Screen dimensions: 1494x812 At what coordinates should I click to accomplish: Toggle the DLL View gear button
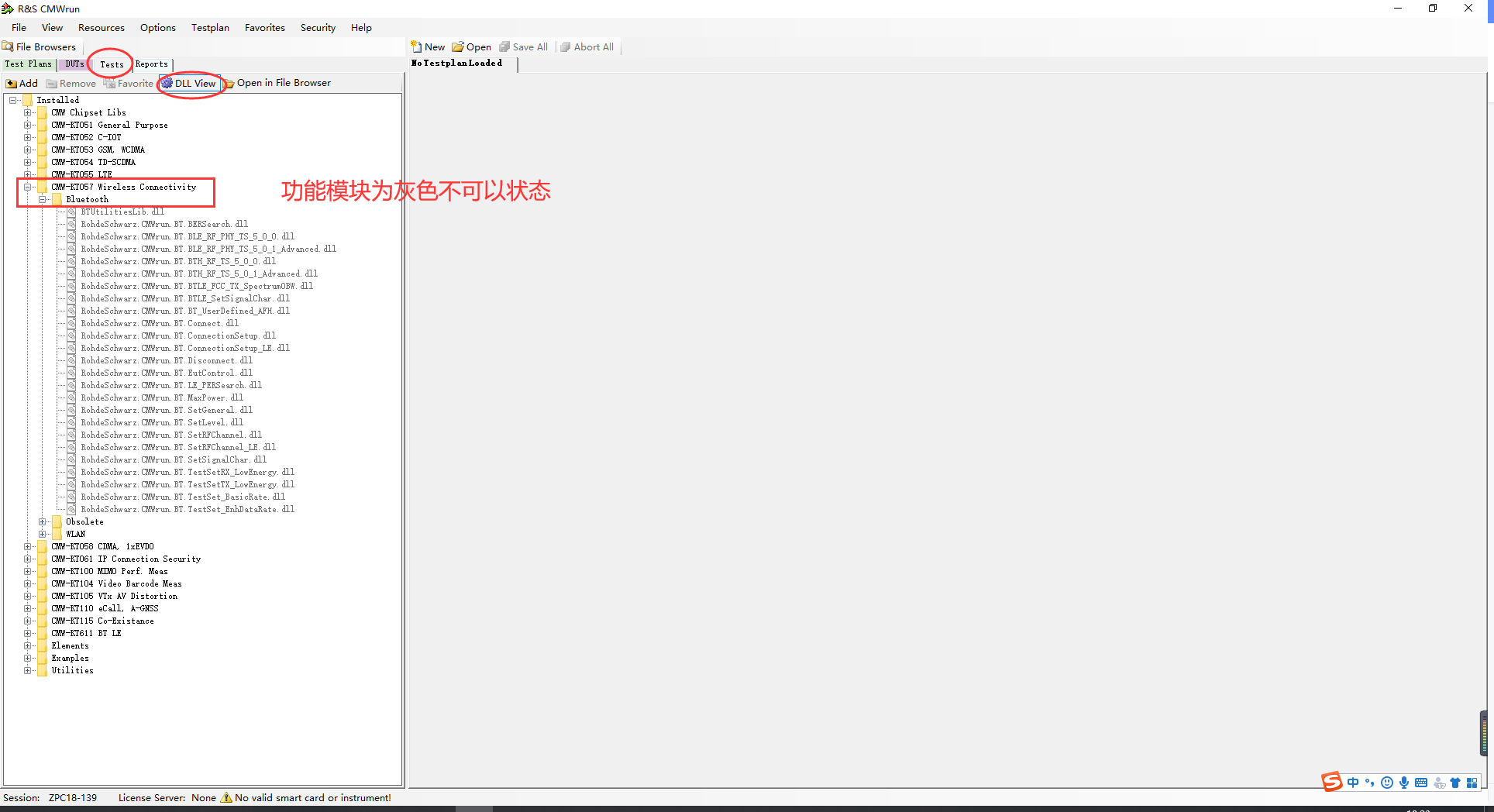tap(188, 83)
